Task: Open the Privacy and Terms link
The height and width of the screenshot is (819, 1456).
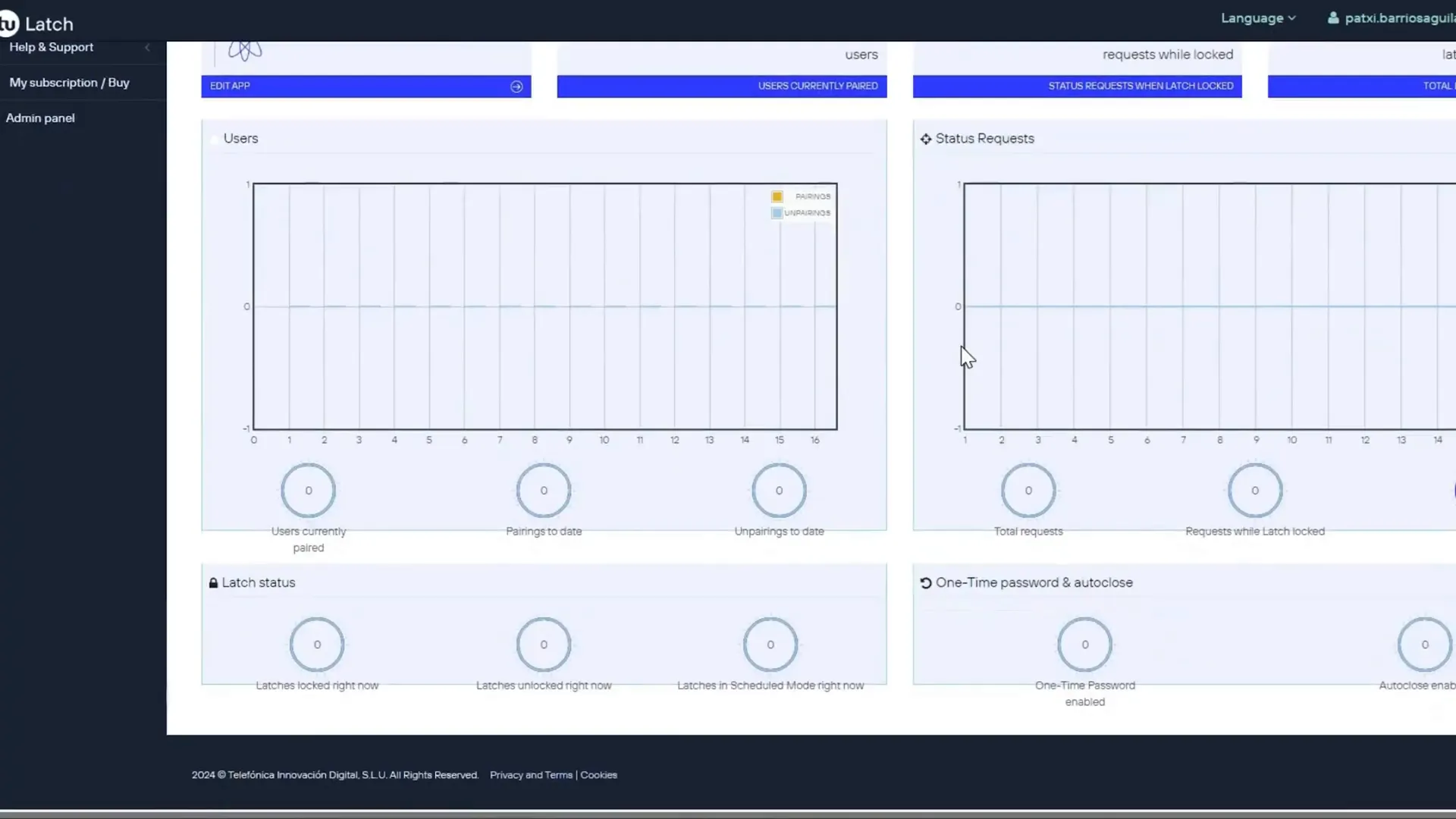Action: (x=531, y=775)
